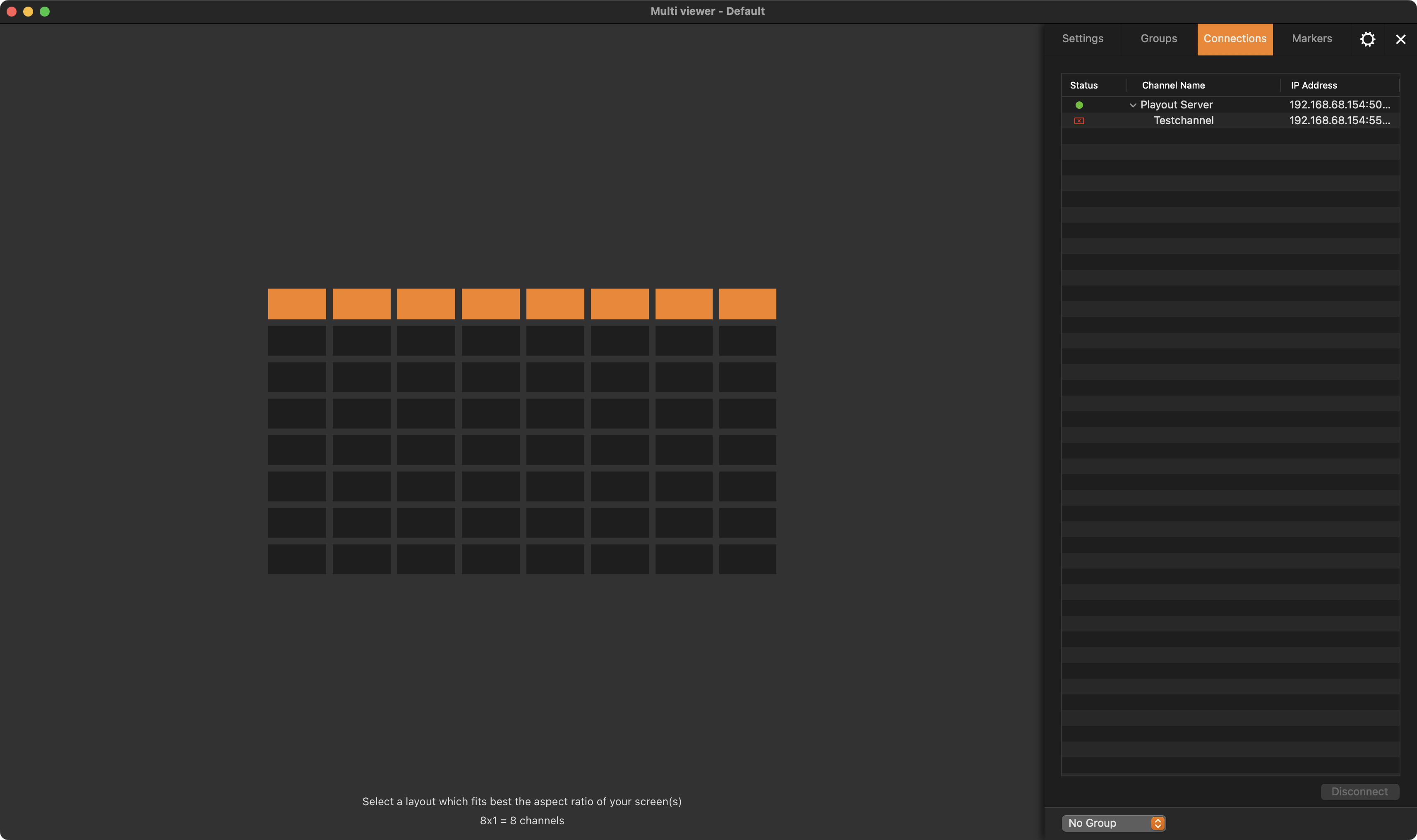Viewport: 1417px width, 840px height.
Task: Click the Disconnect button
Action: click(1359, 791)
